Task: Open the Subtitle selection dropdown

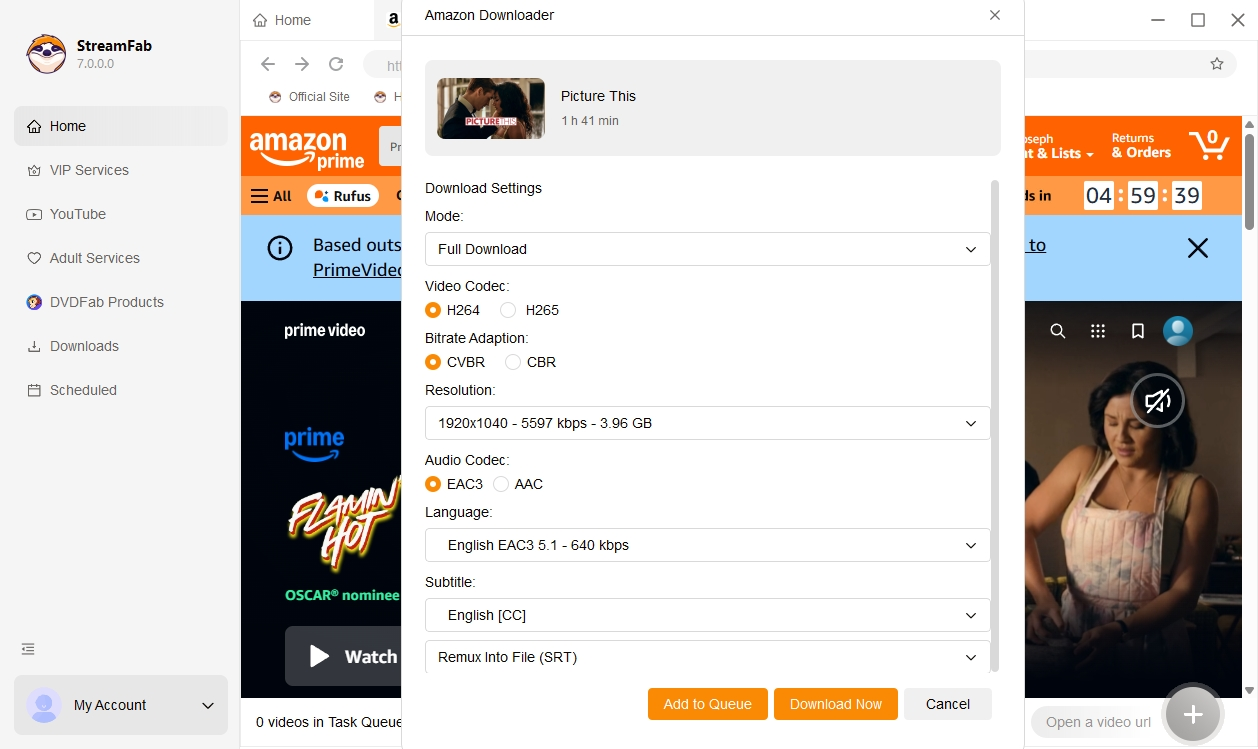Action: coord(707,615)
